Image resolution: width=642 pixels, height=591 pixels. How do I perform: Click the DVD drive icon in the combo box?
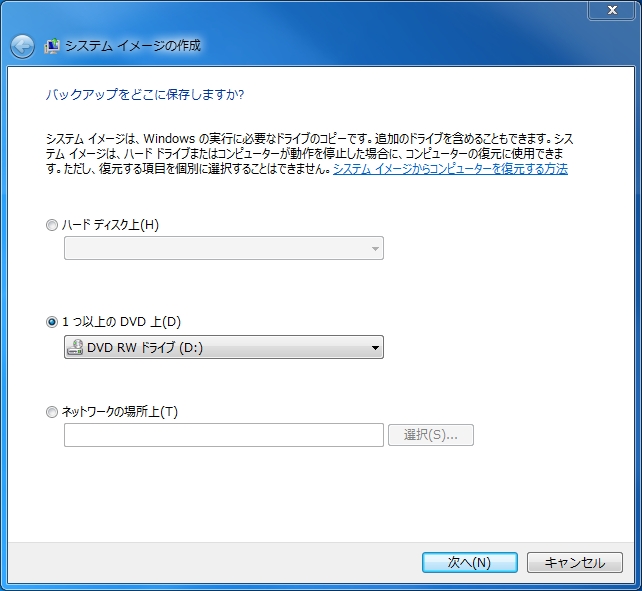pos(75,347)
